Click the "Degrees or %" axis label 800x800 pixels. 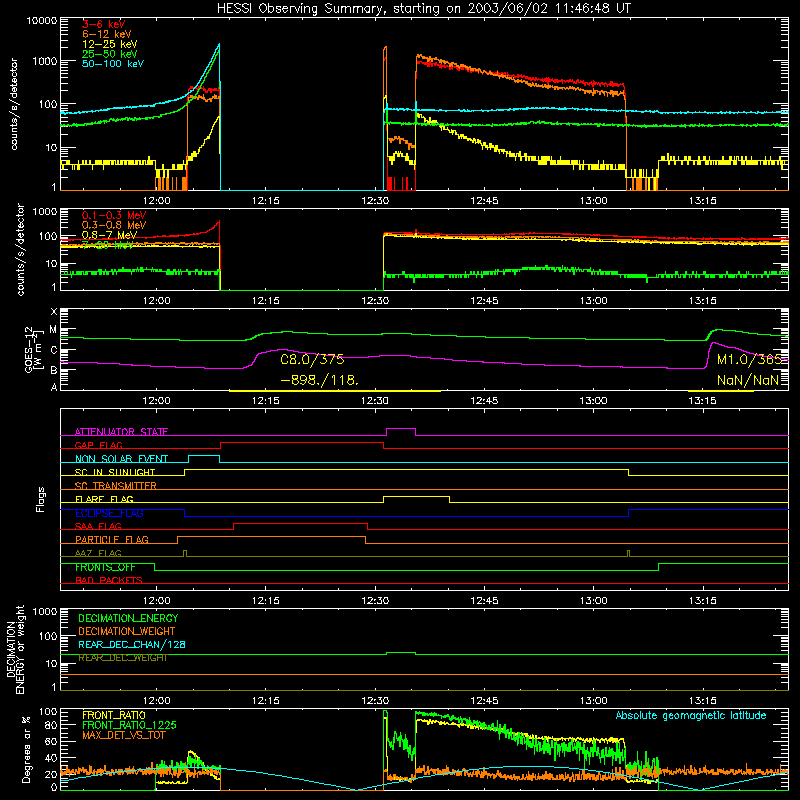point(26,749)
